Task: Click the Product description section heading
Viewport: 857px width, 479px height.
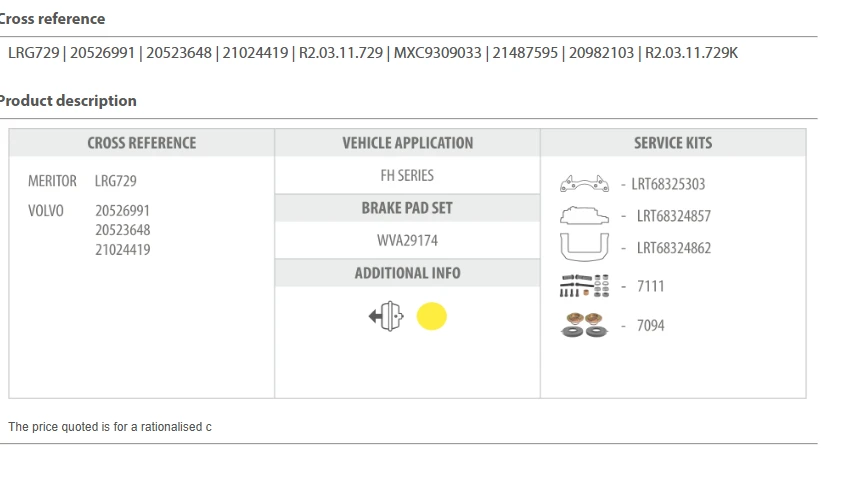Action: pos(68,101)
